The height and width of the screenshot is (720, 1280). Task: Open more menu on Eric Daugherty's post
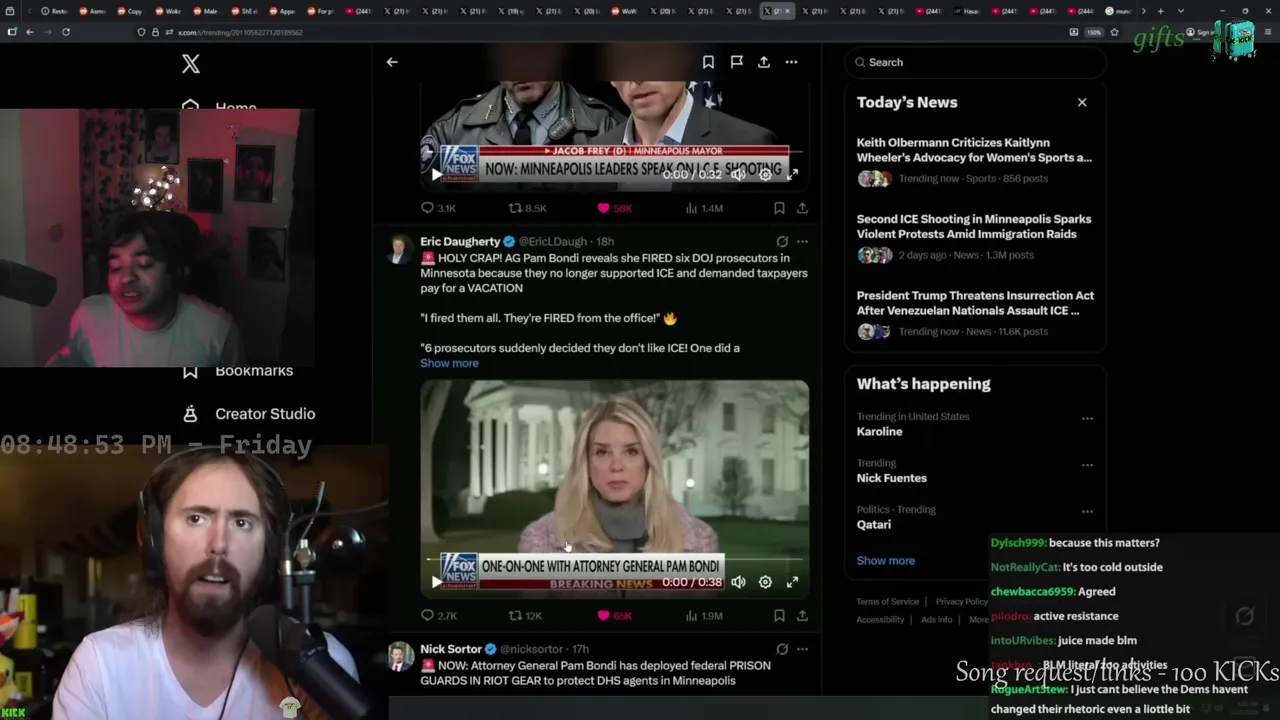tap(802, 241)
